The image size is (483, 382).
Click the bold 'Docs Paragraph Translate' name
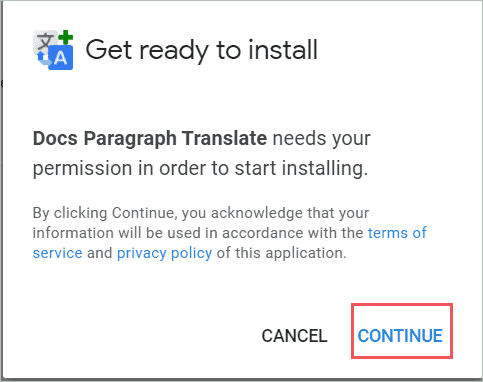click(150, 138)
